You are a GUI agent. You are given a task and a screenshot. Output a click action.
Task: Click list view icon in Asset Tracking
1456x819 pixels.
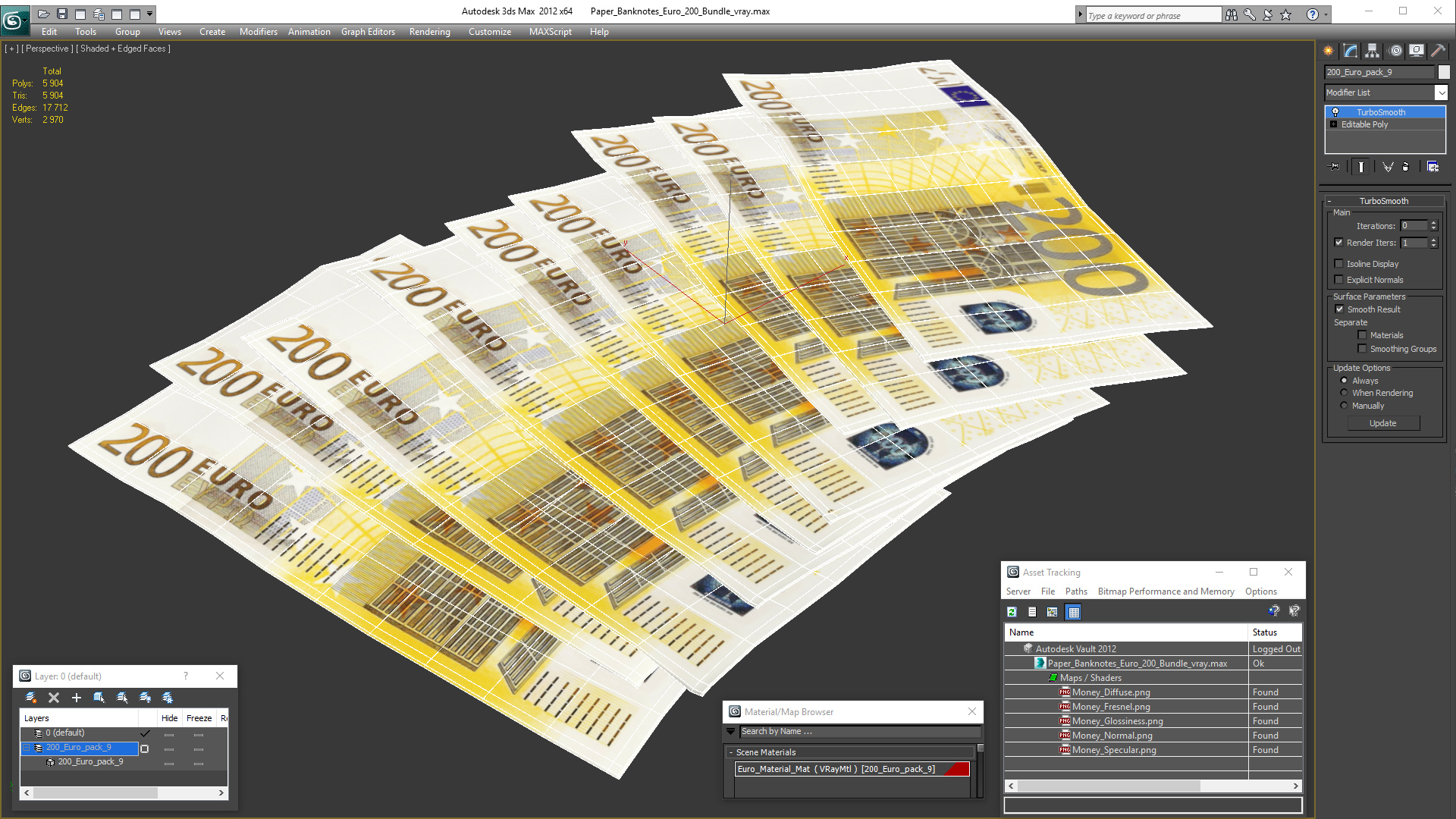pos(1032,612)
